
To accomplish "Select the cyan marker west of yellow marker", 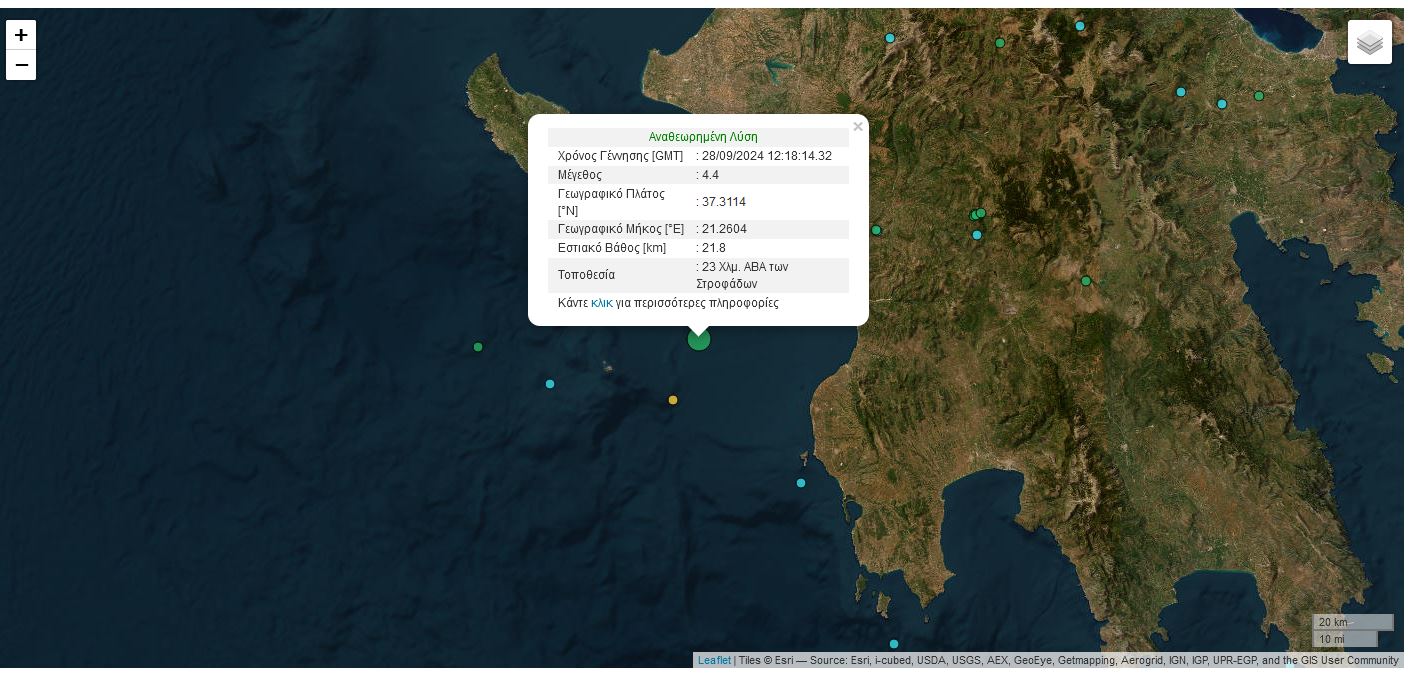I will [550, 384].
